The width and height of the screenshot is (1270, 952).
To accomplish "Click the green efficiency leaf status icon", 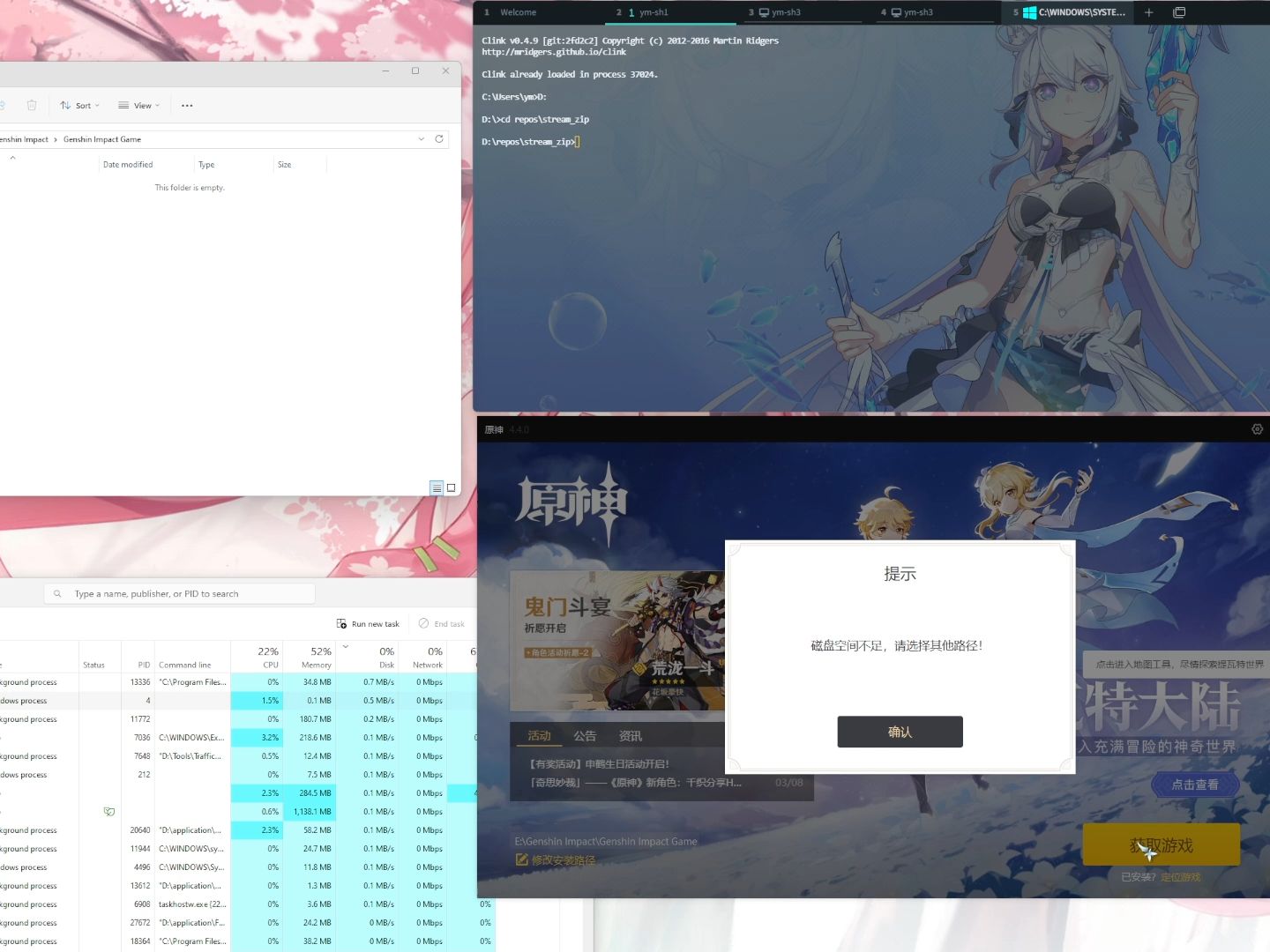I will (x=109, y=812).
